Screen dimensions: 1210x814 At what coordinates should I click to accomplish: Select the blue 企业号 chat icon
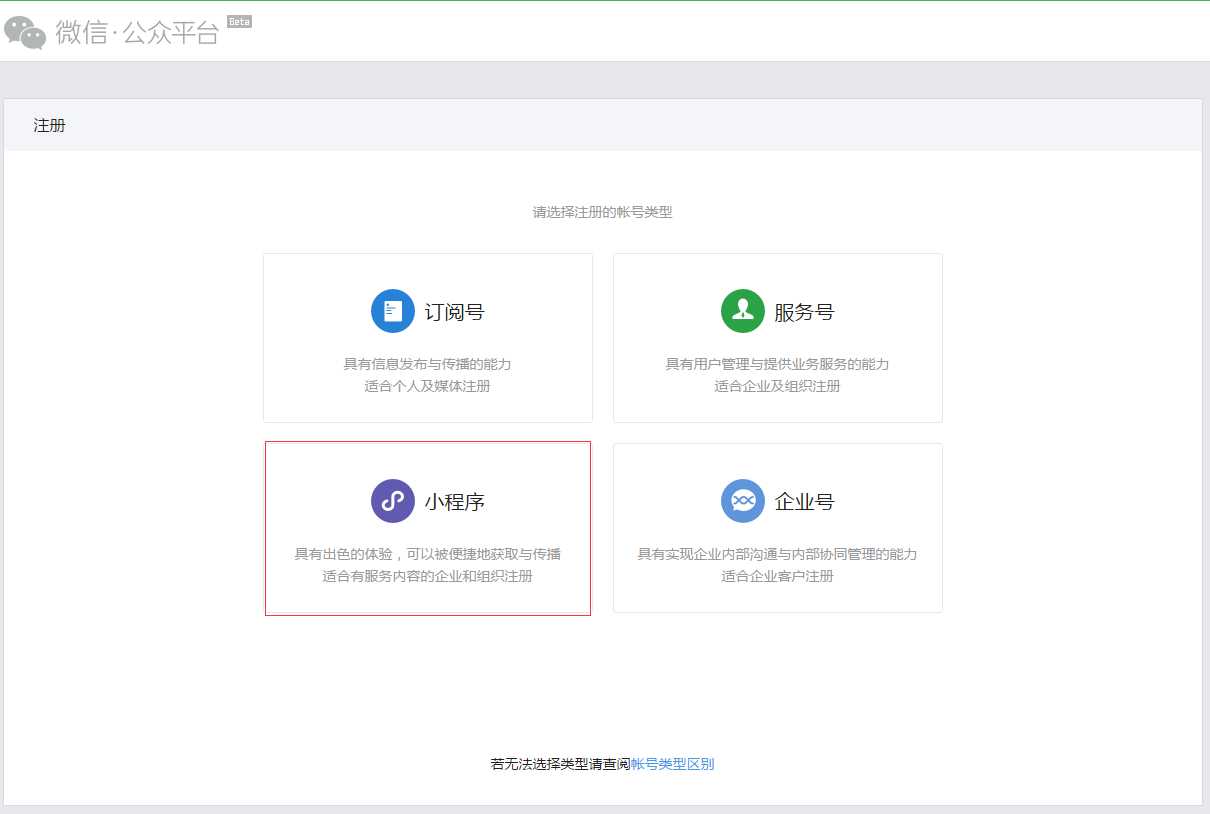[743, 501]
